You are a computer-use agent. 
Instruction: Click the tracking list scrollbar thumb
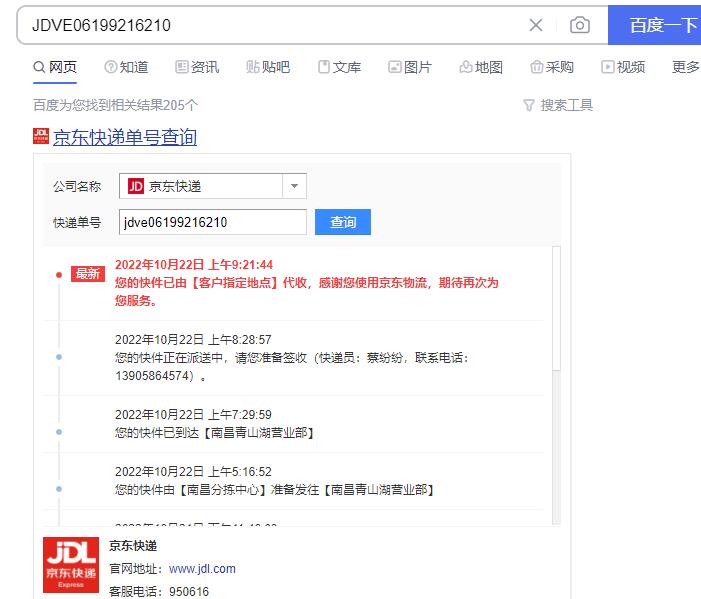(x=556, y=308)
